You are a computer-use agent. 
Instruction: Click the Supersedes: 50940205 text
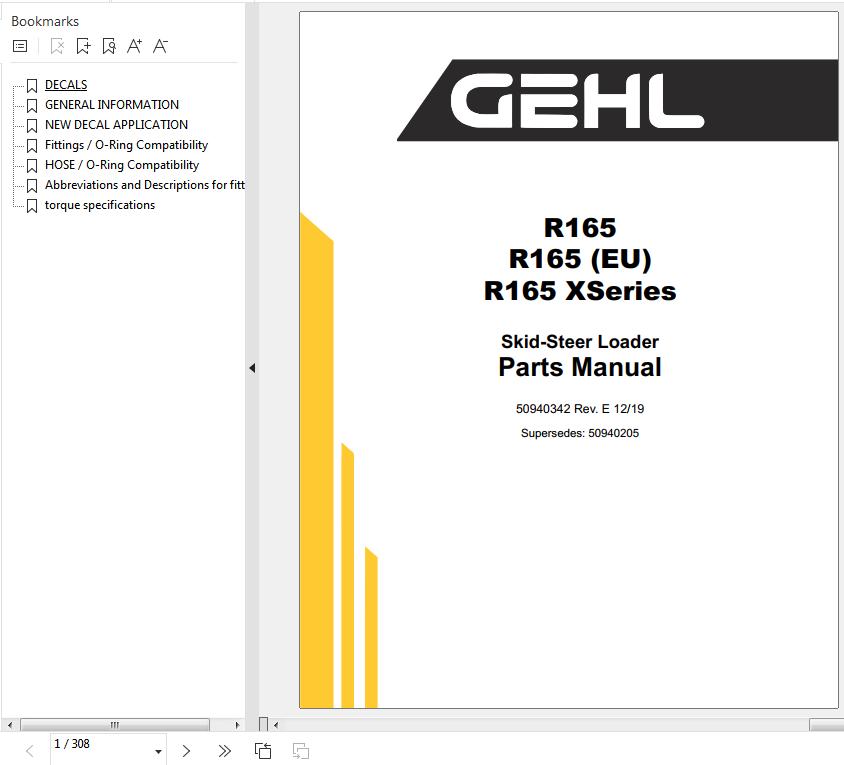(580, 433)
